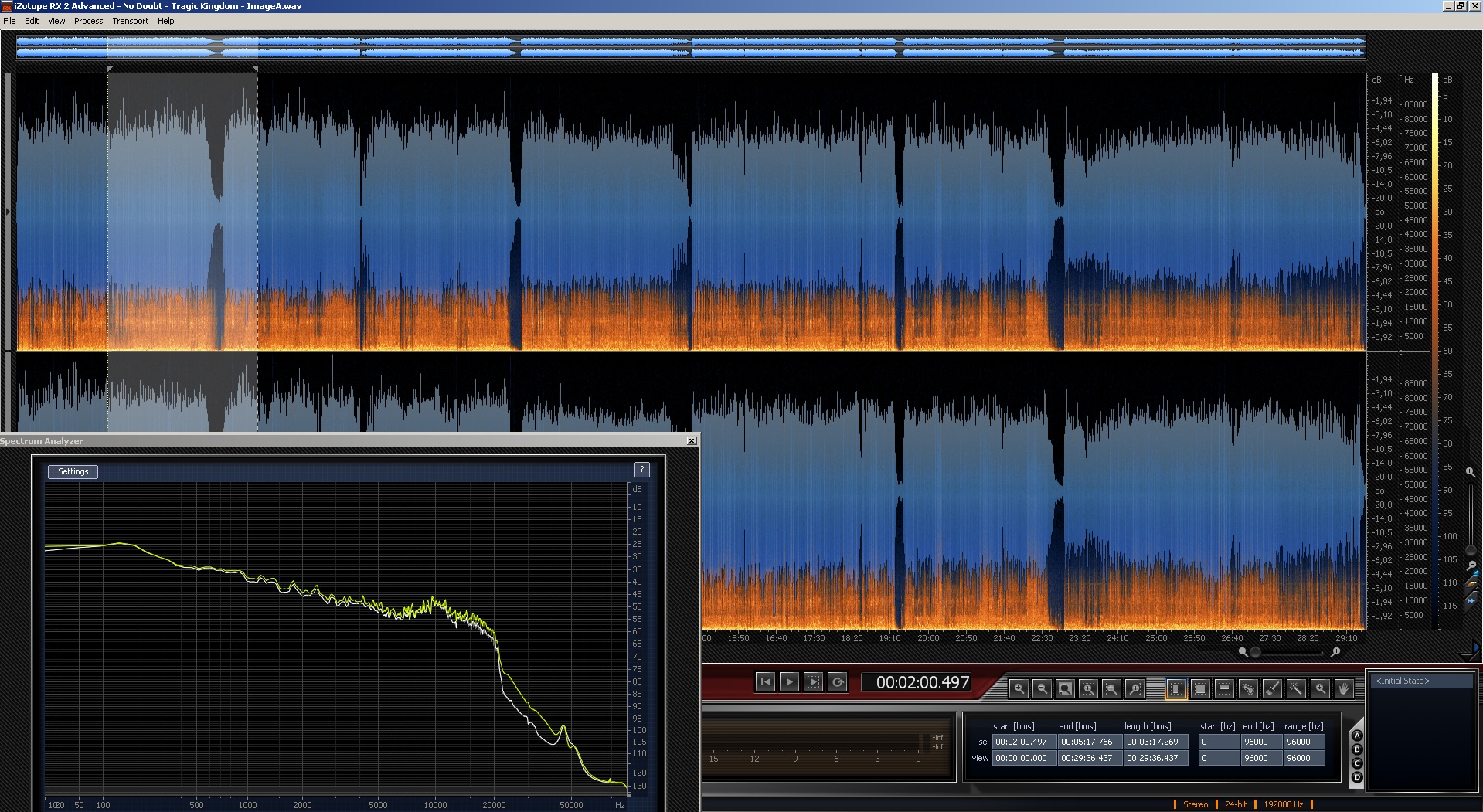Select the Grab hand tool
The width and height of the screenshot is (1483, 812).
[1344, 688]
